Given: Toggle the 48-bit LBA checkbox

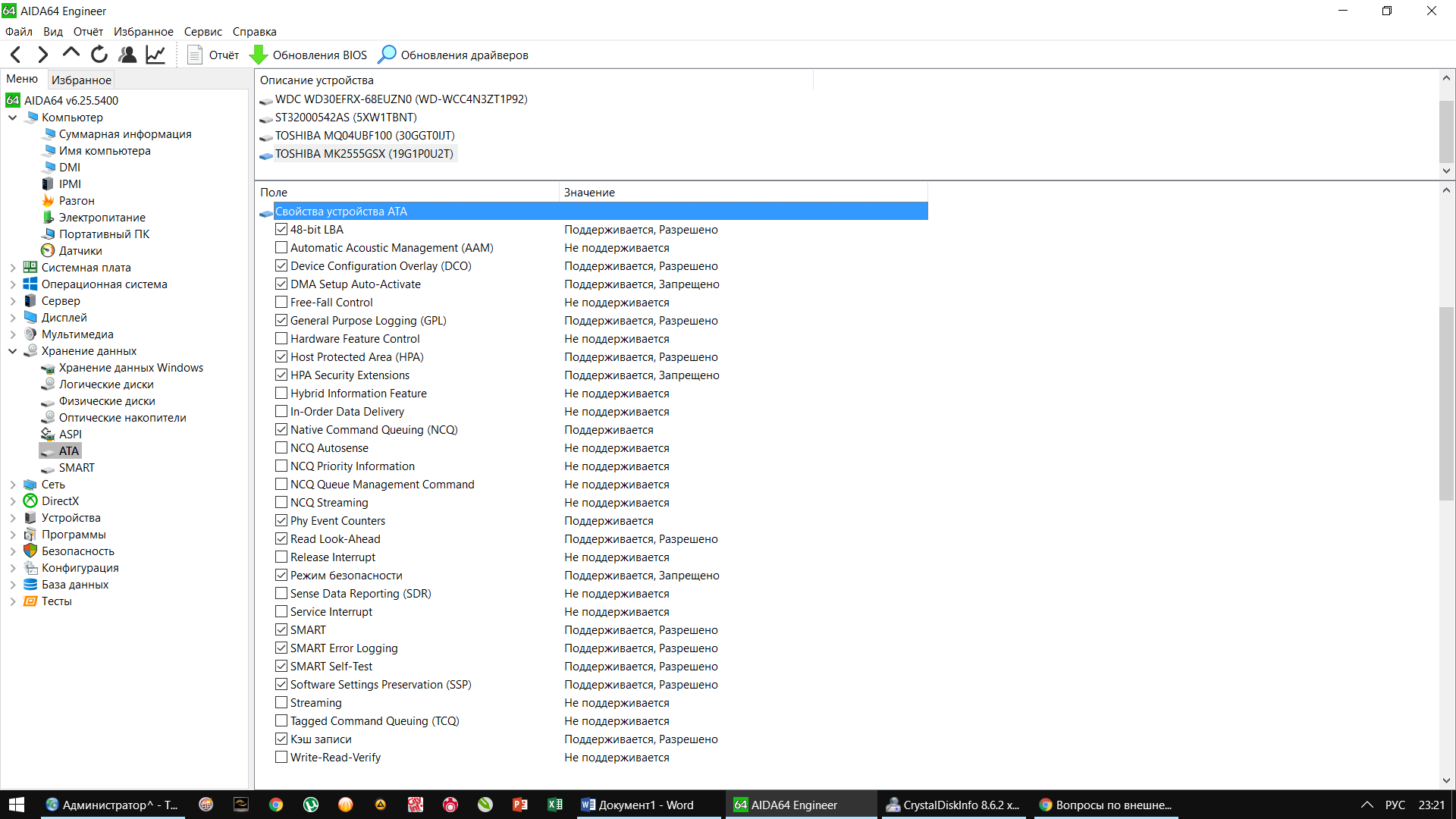Looking at the screenshot, I should (281, 229).
